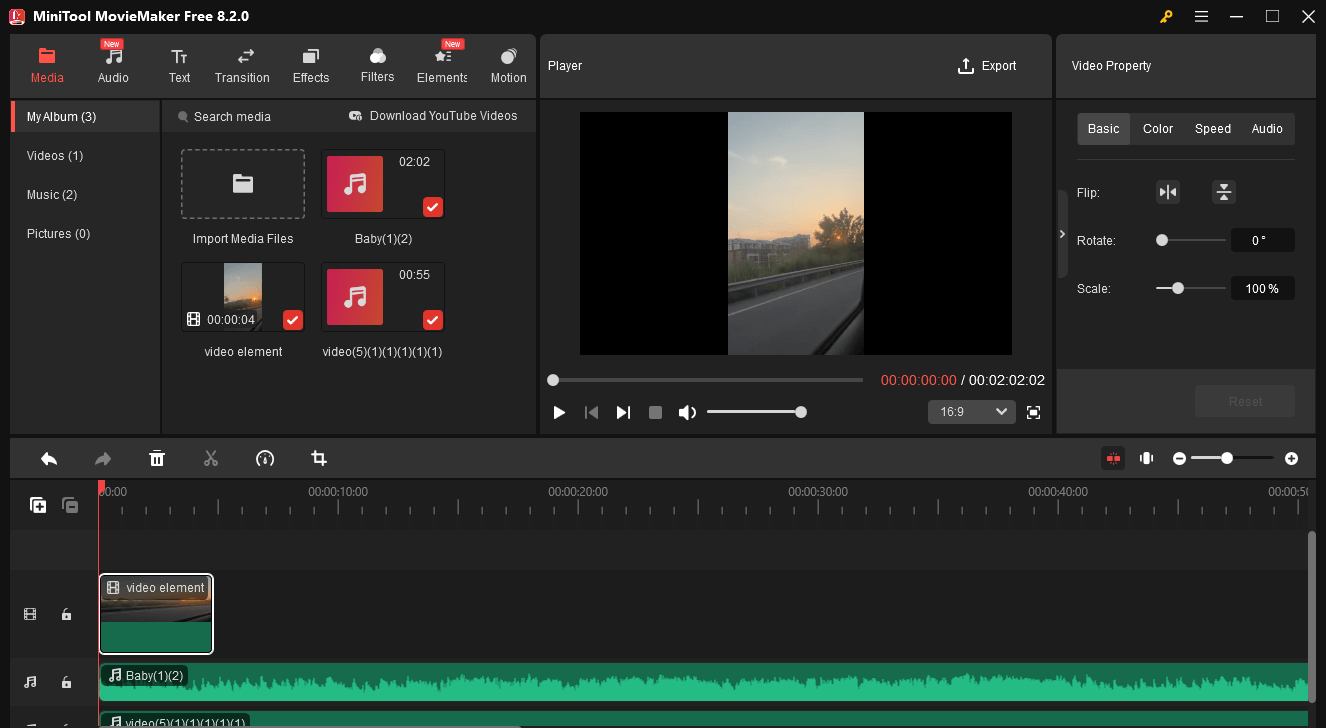Play the video preview

point(559,412)
